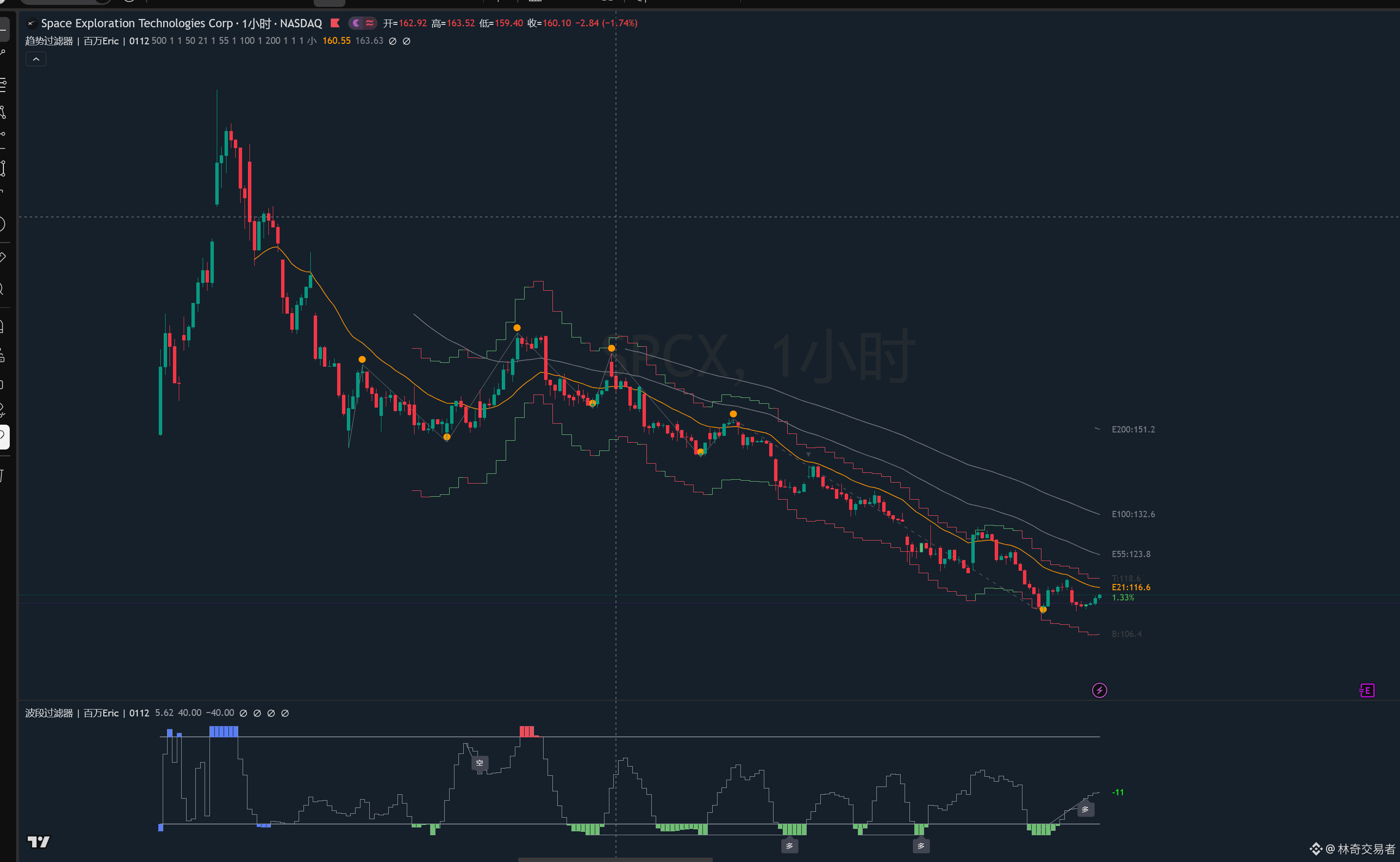1400x862 pixels.
Task: Click last ∅ value in 波段过滤器 legend
Action: 285,713
